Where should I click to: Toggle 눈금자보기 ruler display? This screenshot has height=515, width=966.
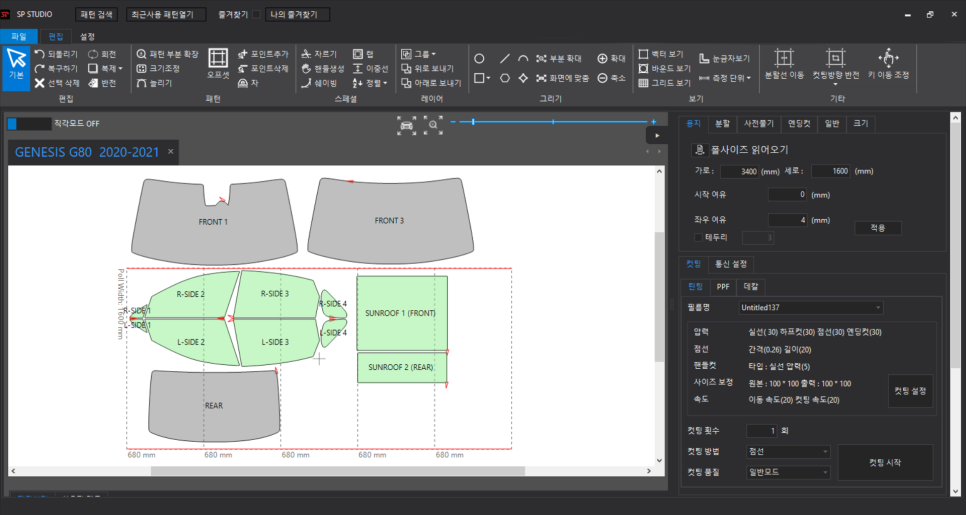(x=724, y=59)
